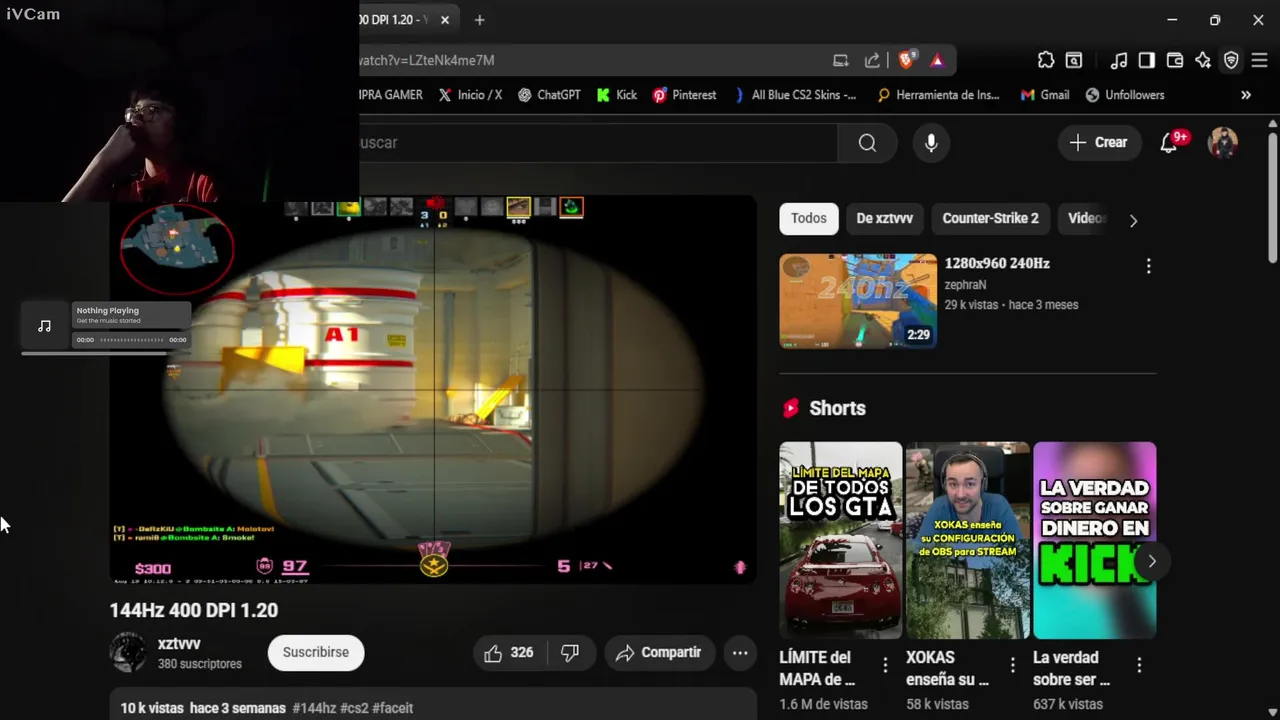Click Brave Rewards triangle icon
The height and width of the screenshot is (720, 1280).
pyautogui.click(x=937, y=60)
